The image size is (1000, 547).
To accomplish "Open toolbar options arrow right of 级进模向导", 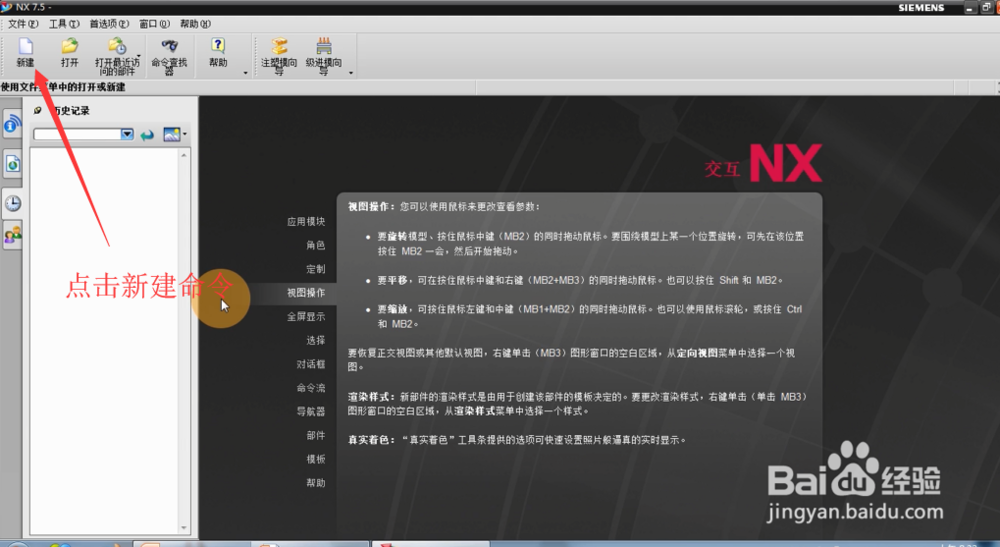I will click(351, 73).
